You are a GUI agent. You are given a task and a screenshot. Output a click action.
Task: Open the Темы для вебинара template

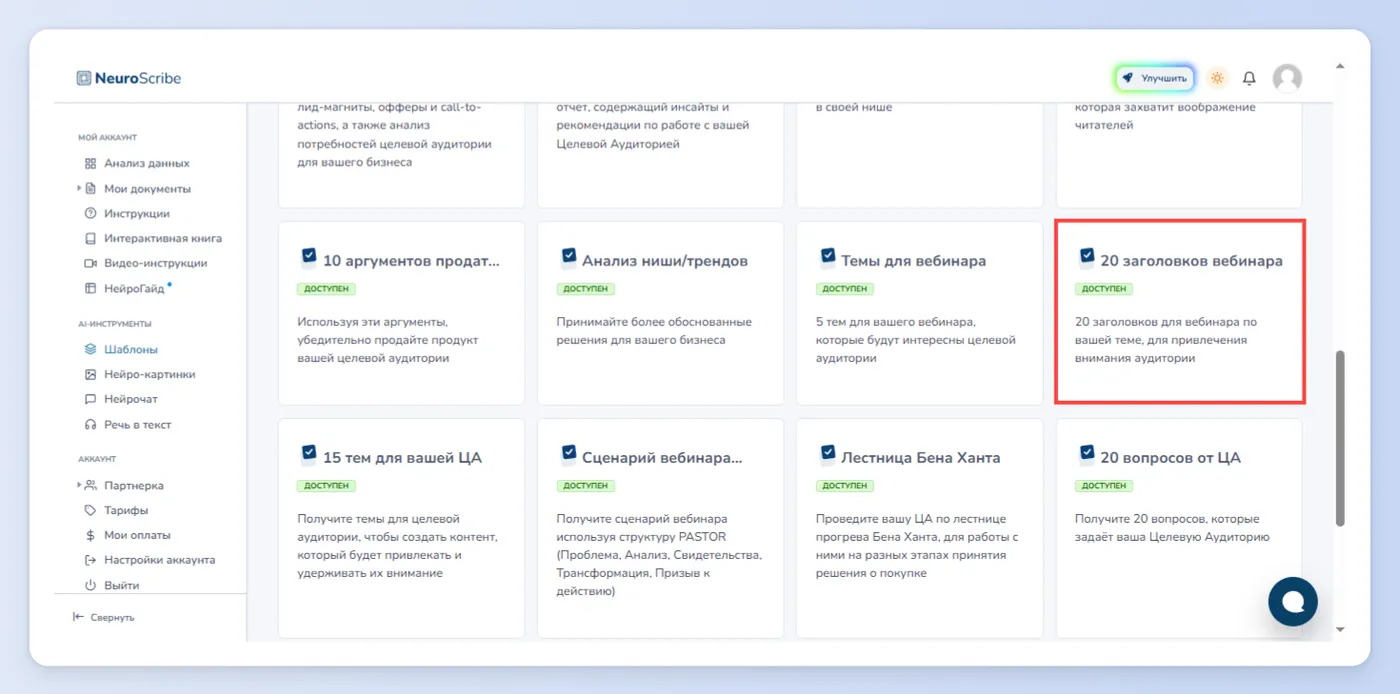pyautogui.click(x=919, y=313)
